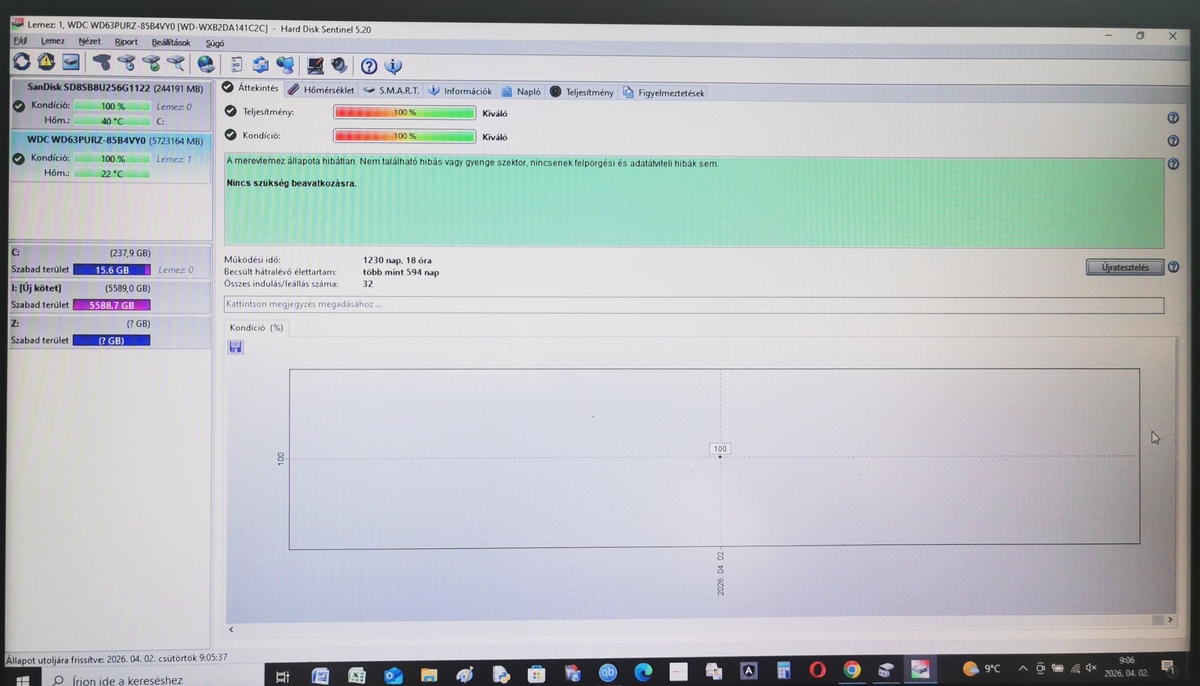This screenshot has width=1200, height=686.
Task: Click the 100 data point on chart
Action: click(x=720, y=449)
